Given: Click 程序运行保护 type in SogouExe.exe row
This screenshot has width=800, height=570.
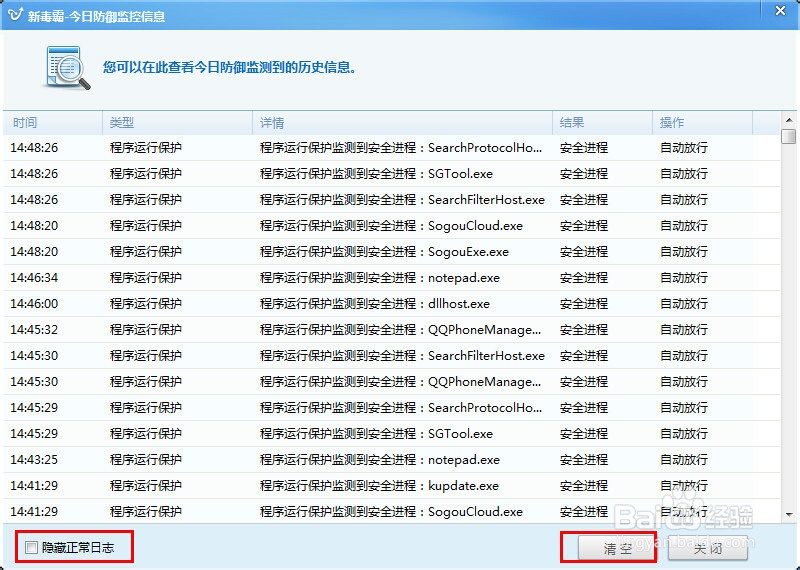Looking at the screenshot, I should click(145, 252).
